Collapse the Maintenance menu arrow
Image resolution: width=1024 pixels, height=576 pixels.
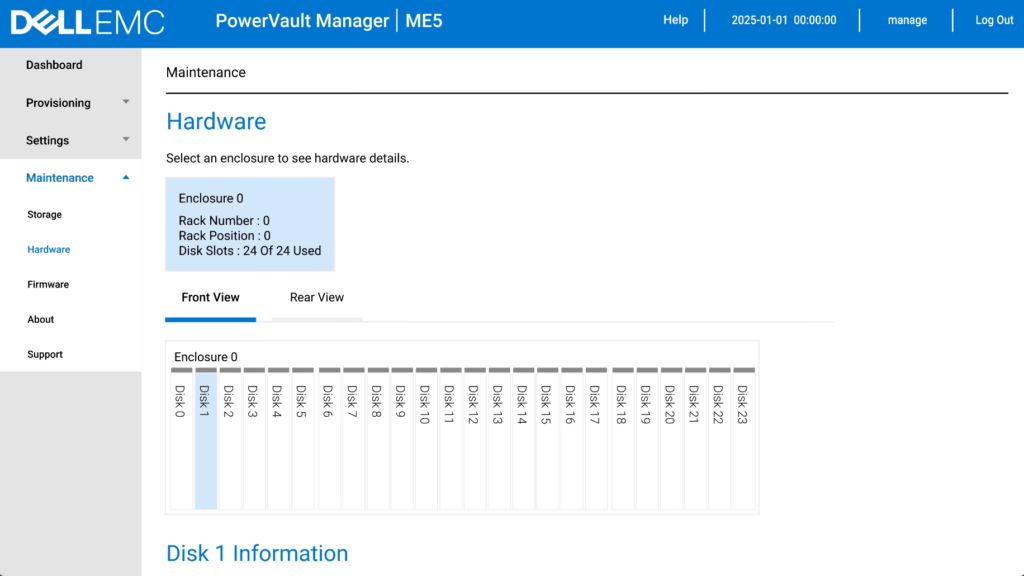point(126,177)
